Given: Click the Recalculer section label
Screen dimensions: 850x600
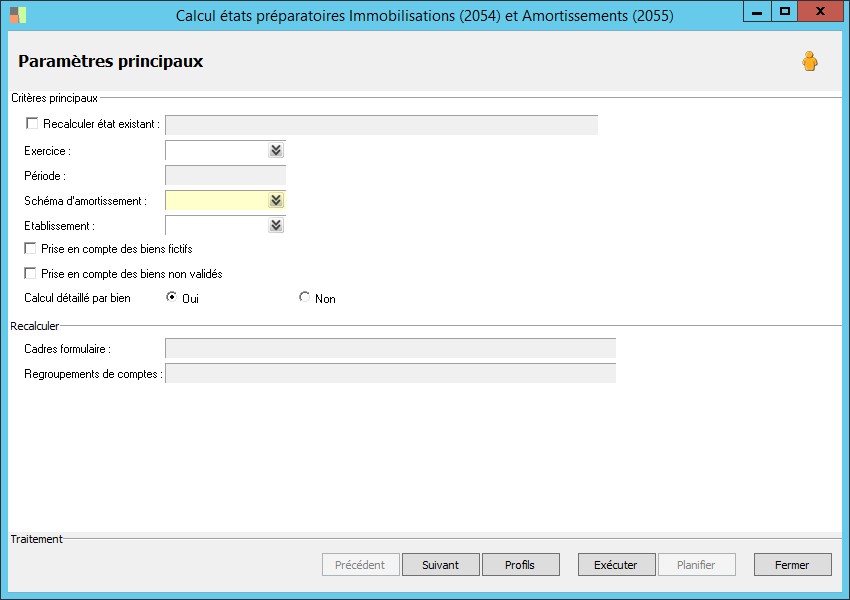Looking at the screenshot, I should pyautogui.click(x=35, y=326).
